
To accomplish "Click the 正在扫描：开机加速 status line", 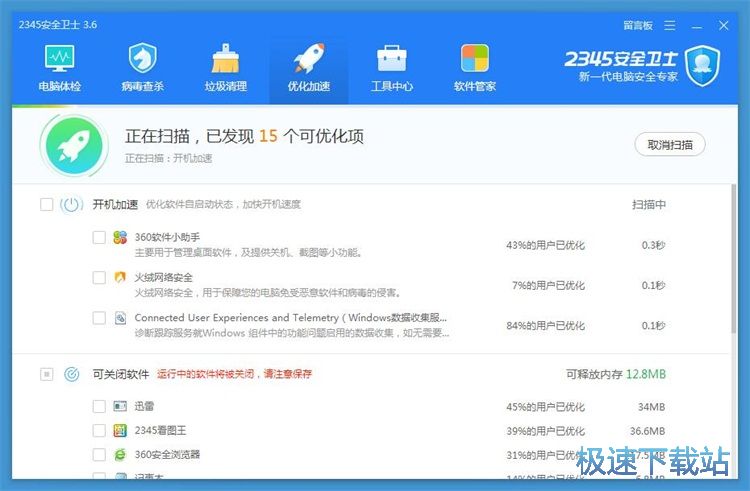I will (x=168, y=158).
